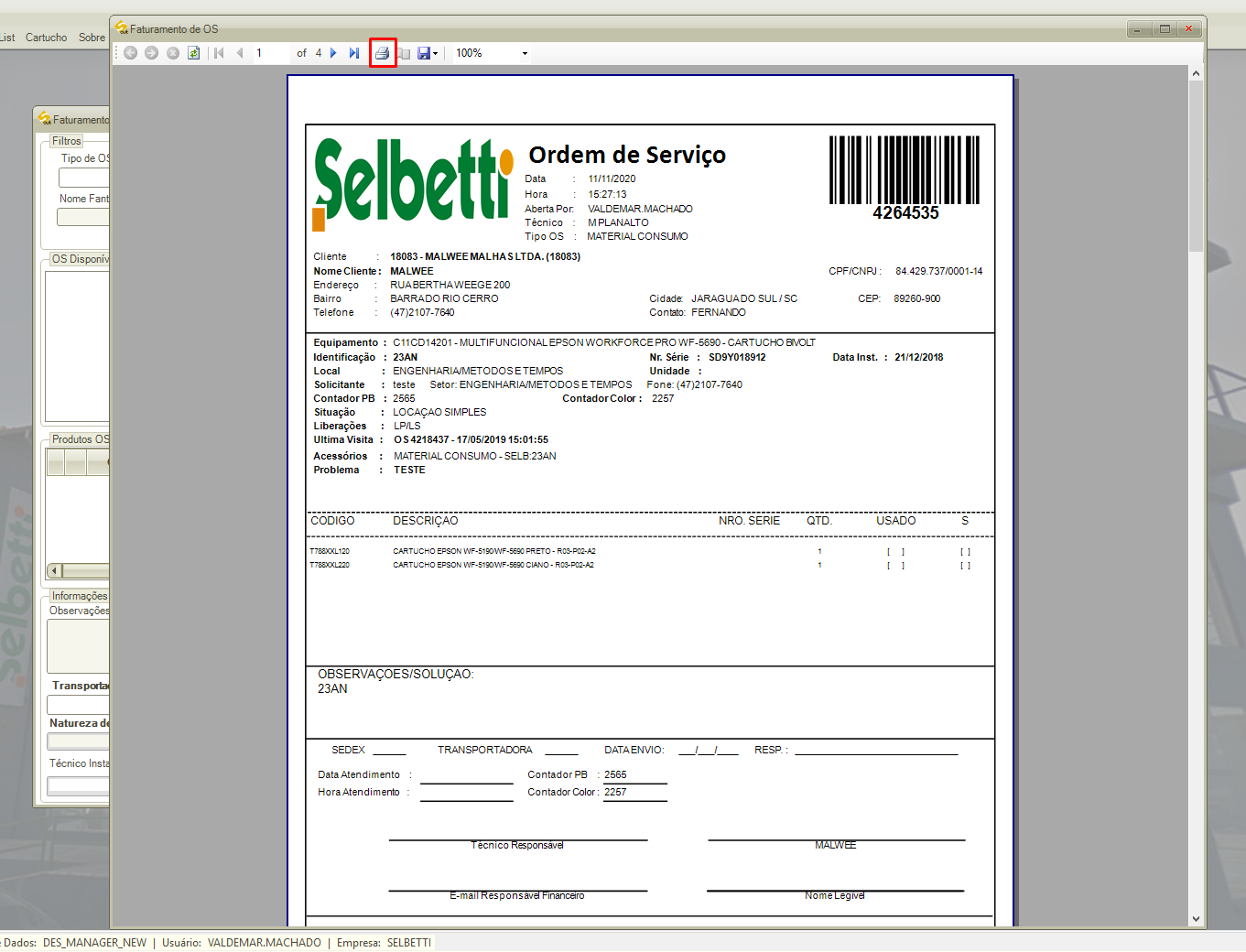Click the 'OBSERVAÇOES/SOLUÇAO:' heading

pos(395,674)
